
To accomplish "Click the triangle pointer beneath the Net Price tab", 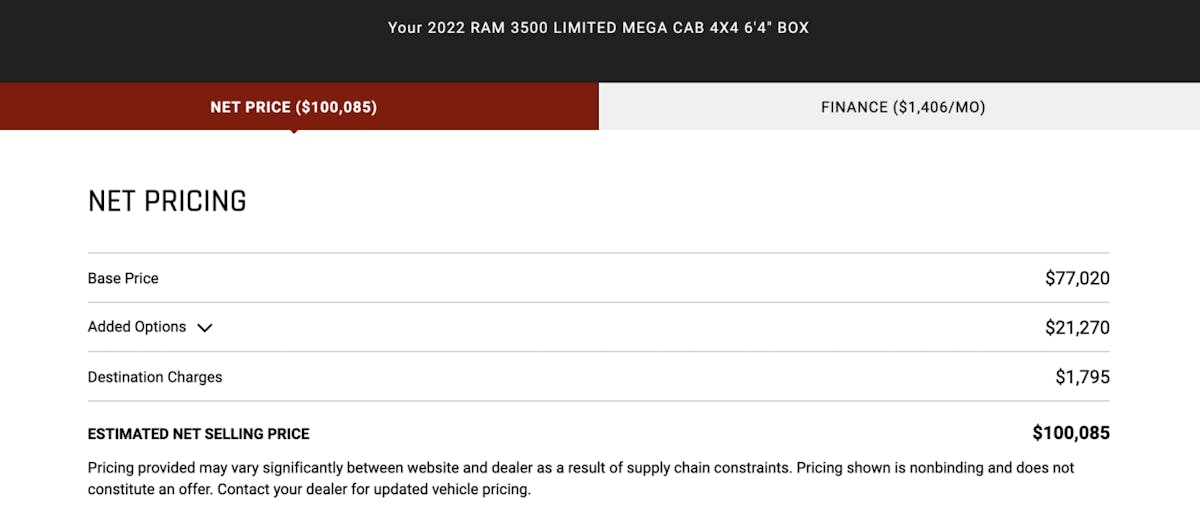I will coord(293,132).
